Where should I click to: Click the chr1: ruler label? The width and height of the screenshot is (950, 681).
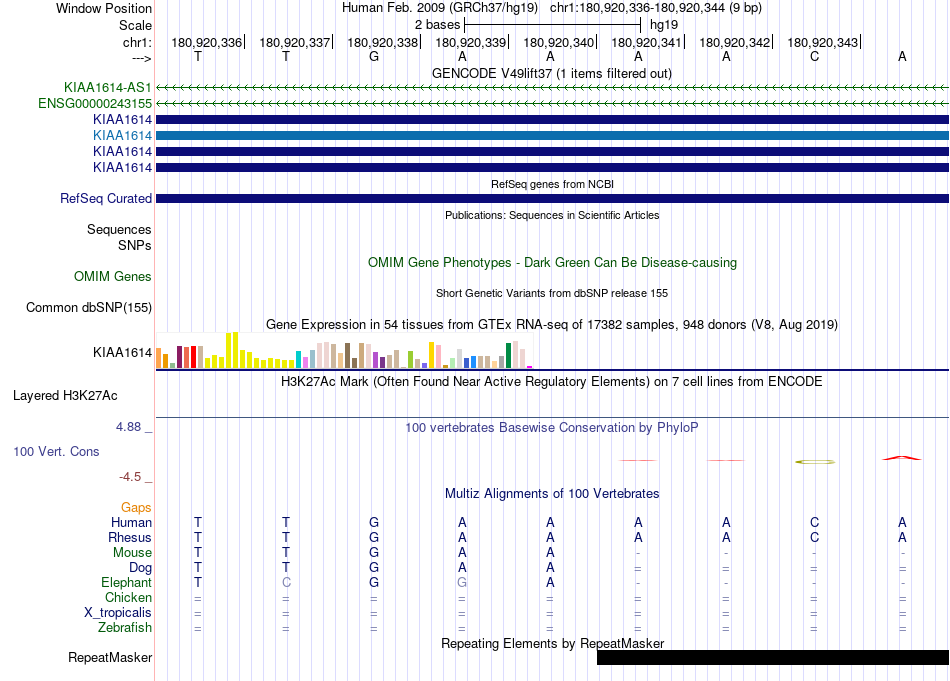pyautogui.click(x=138, y=42)
